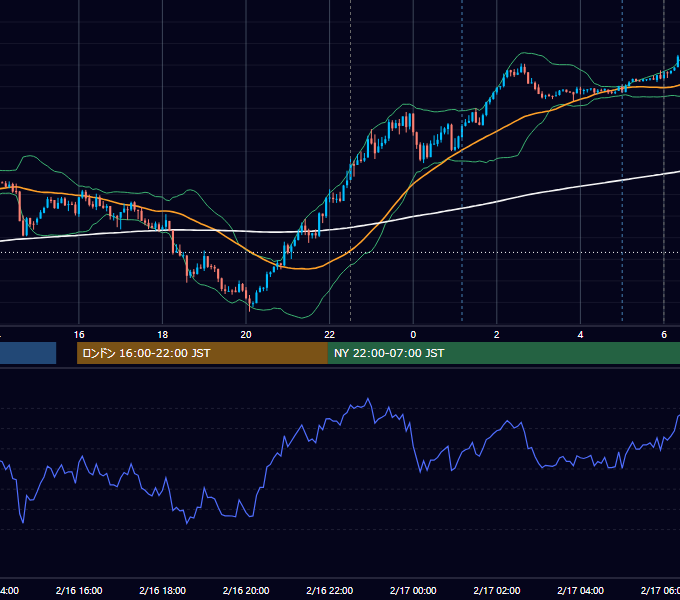This screenshot has width=680, height=600.
Task: Click the '4' hour label on upper axis
Action: tap(580, 335)
